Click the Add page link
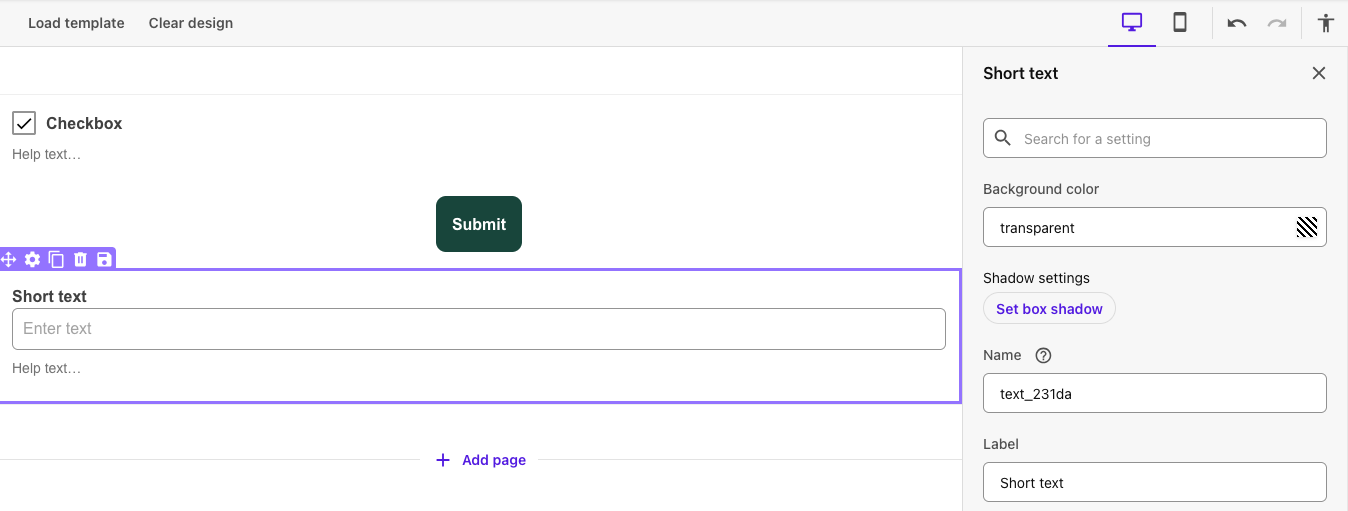This screenshot has height=511, width=1348. coord(494,460)
